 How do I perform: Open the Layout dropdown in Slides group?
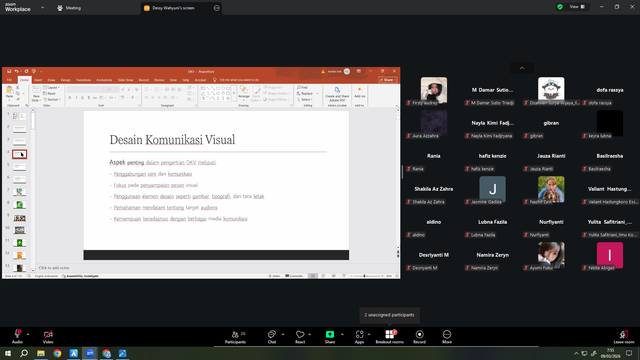click(x=51, y=88)
